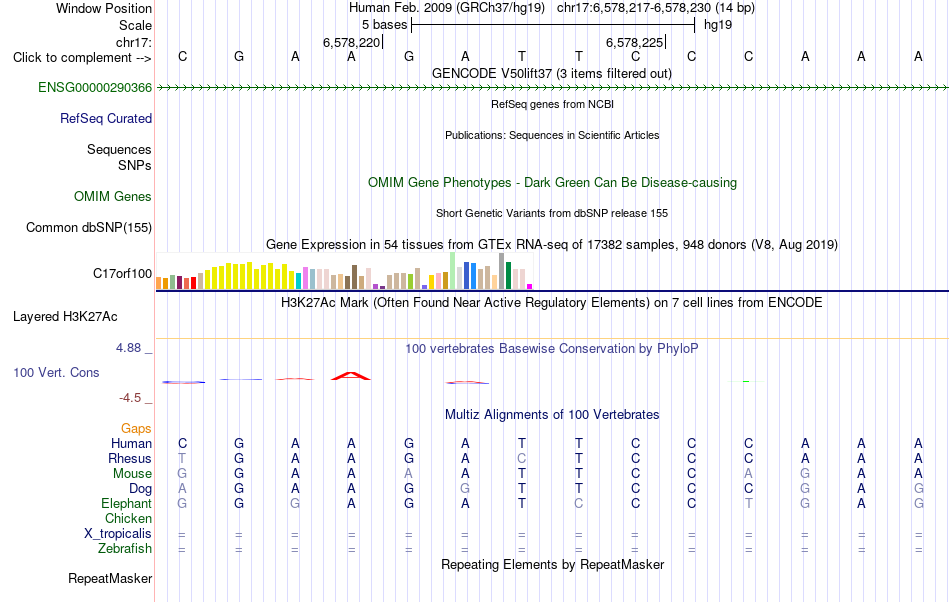
Task: Click the hg19 label beside the scale bar
Action: 718,25
